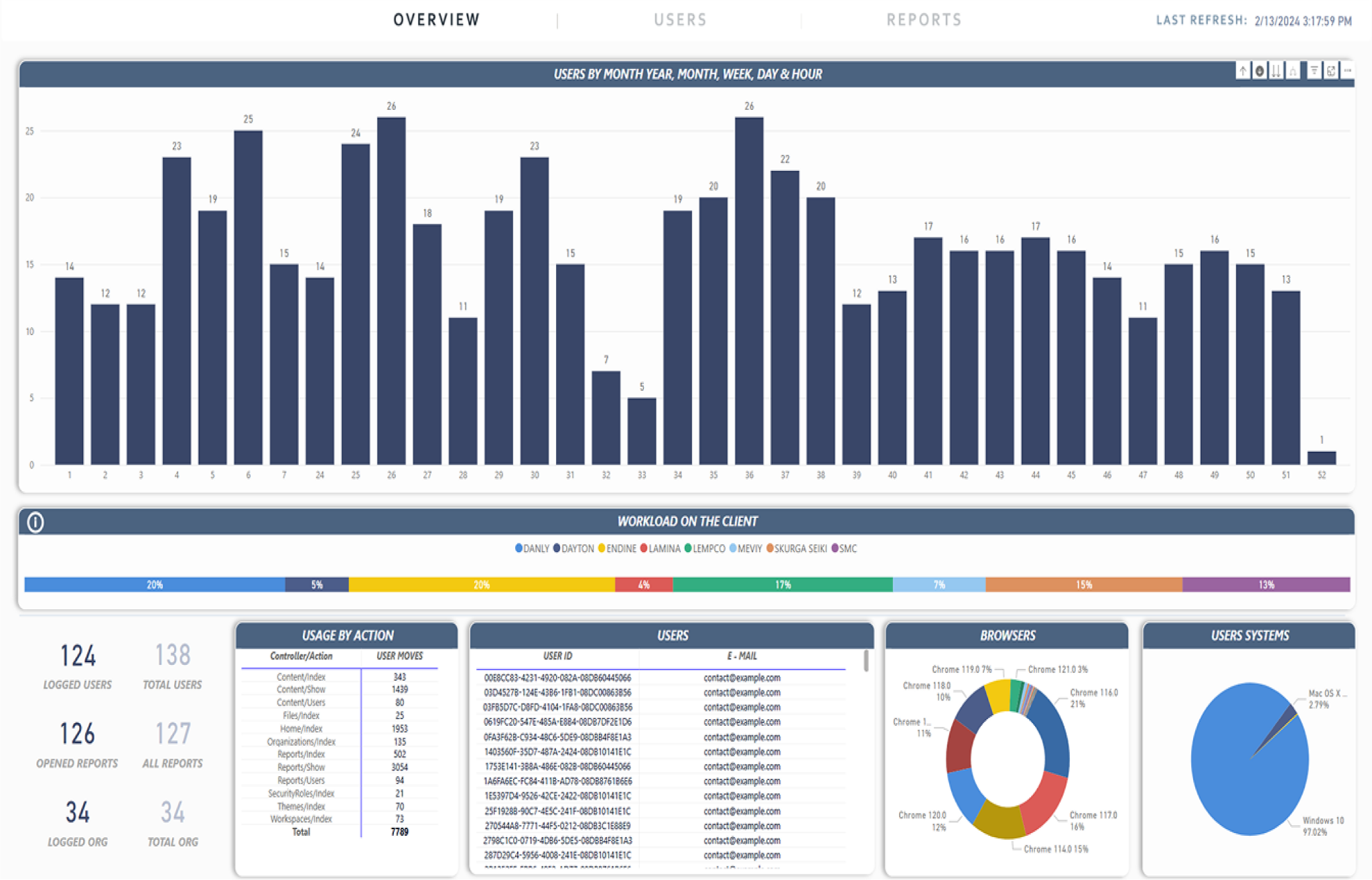Toggle the DANLY legend entry
This screenshot has width=1372, height=880.
[533, 548]
